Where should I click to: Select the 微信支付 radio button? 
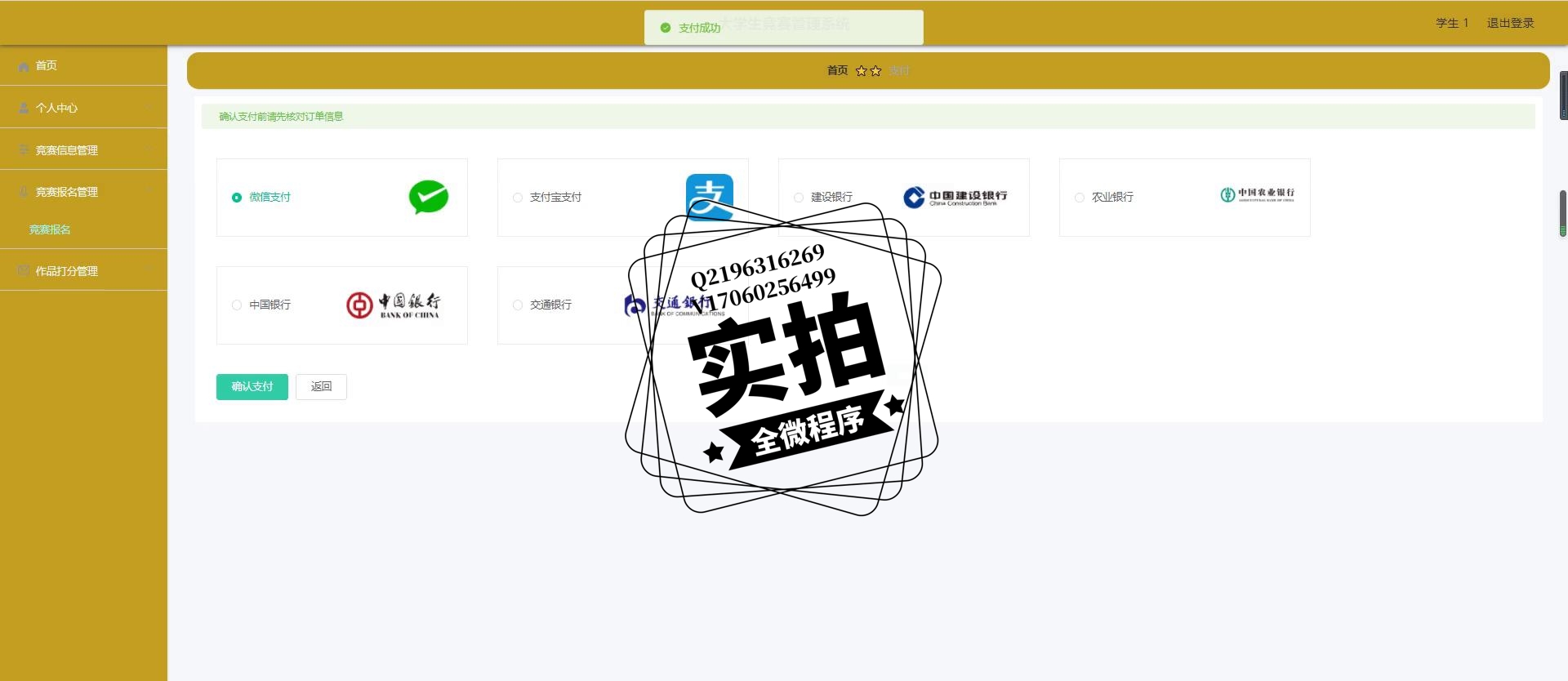tap(237, 198)
